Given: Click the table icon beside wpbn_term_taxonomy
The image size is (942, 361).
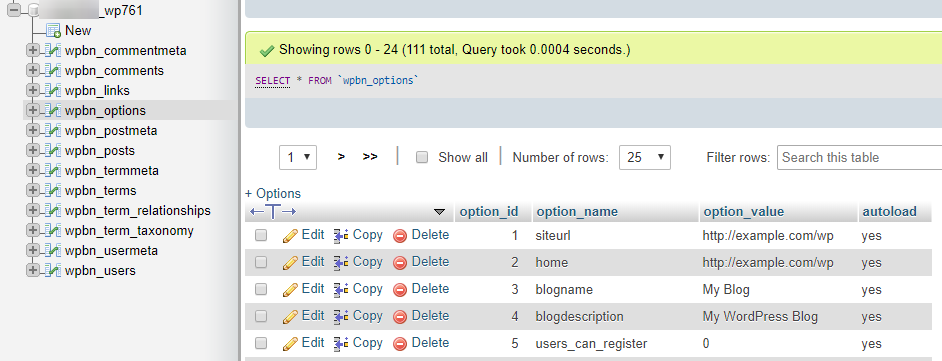Looking at the screenshot, I should click(x=53, y=231).
